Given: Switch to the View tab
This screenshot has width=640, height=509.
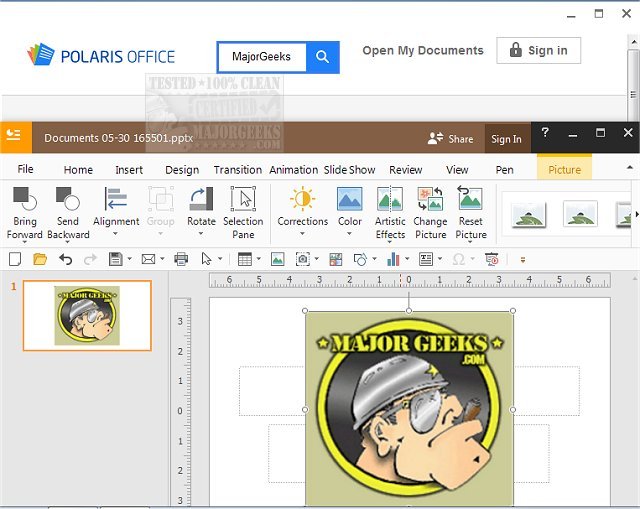Looking at the screenshot, I should point(457,170).
